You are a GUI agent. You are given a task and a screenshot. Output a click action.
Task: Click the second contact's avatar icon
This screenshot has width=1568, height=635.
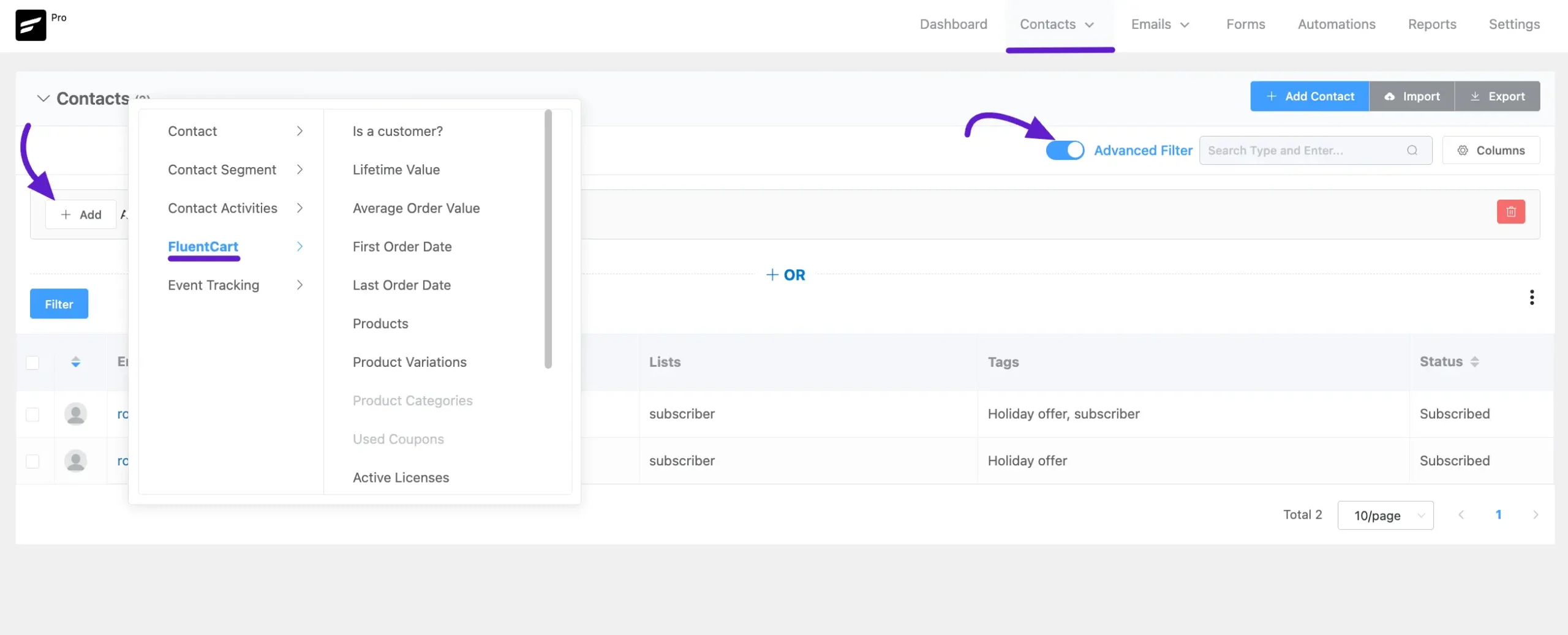click(75, 461)
